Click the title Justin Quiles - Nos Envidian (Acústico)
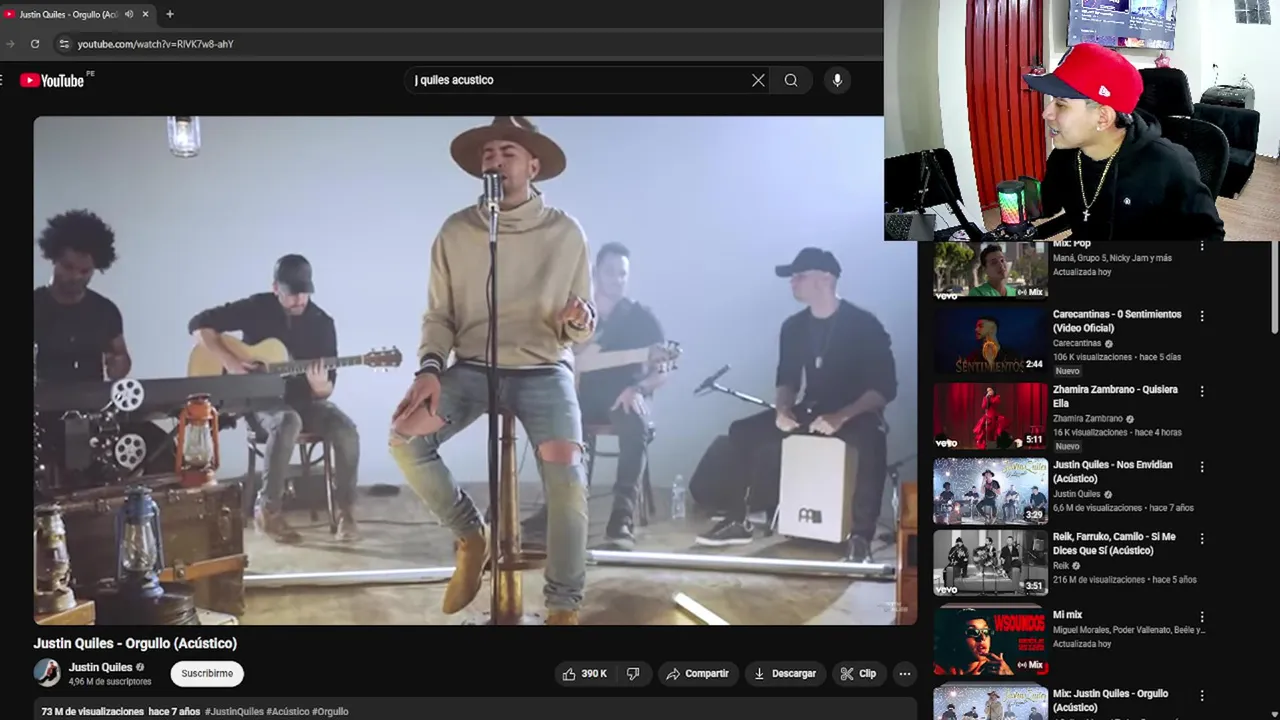 point(1112,472)
